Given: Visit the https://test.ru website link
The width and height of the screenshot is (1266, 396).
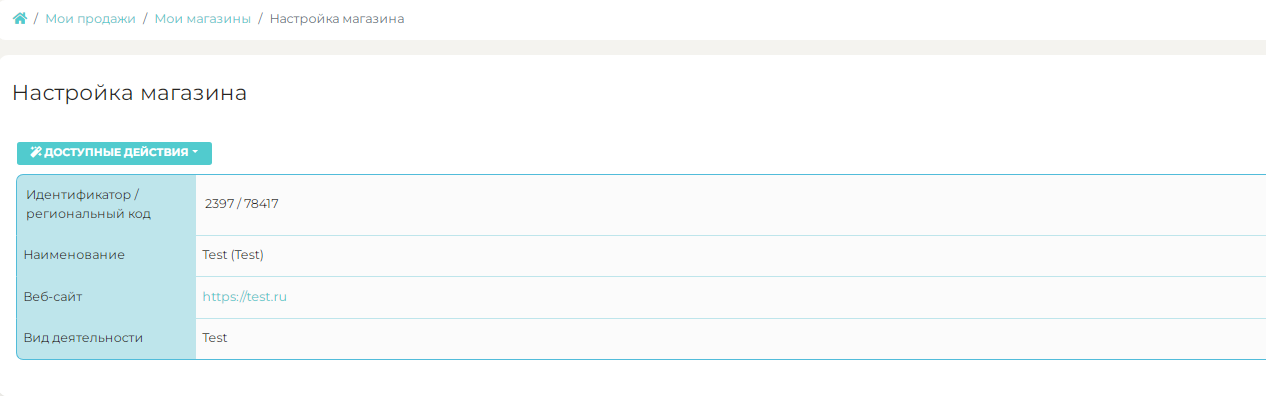Looking at the screenshot, I should [245, 297].
